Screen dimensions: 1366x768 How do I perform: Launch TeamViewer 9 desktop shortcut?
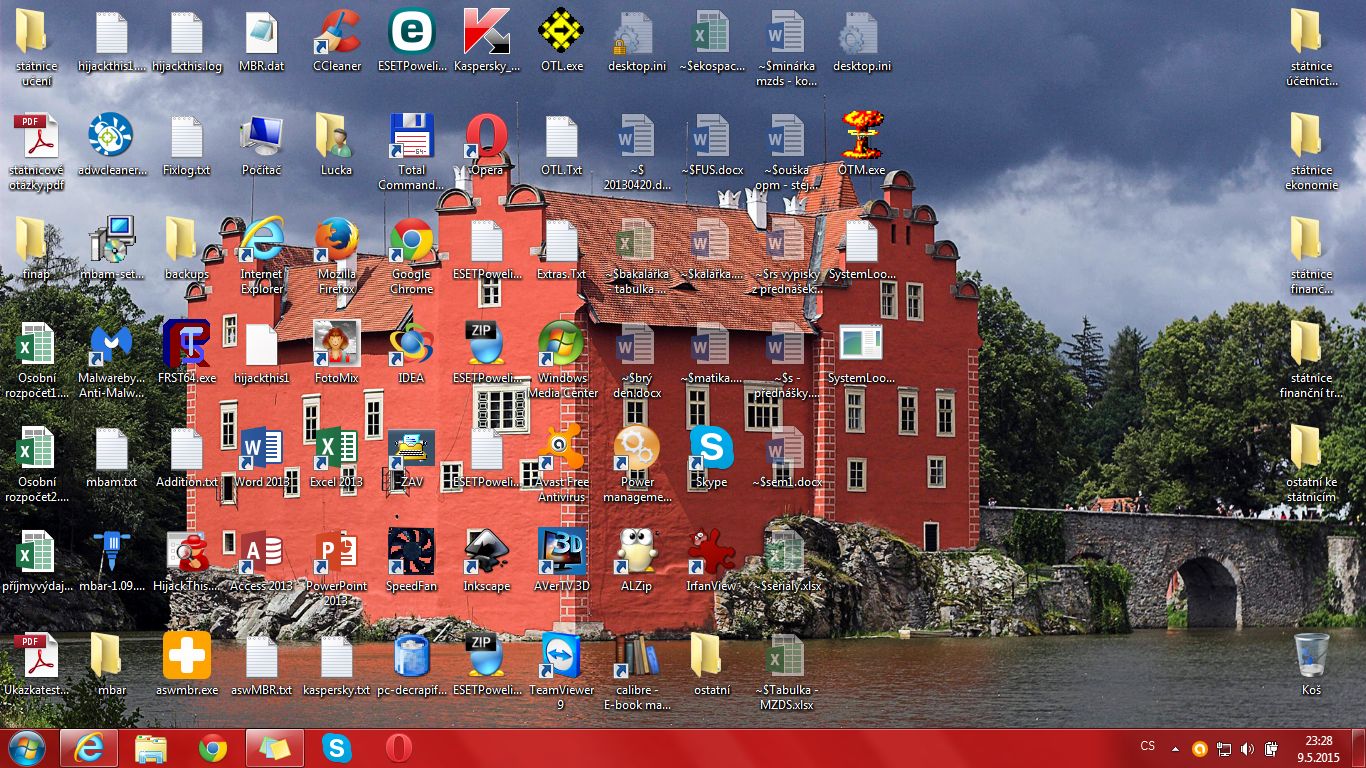[x=562, y=672]
